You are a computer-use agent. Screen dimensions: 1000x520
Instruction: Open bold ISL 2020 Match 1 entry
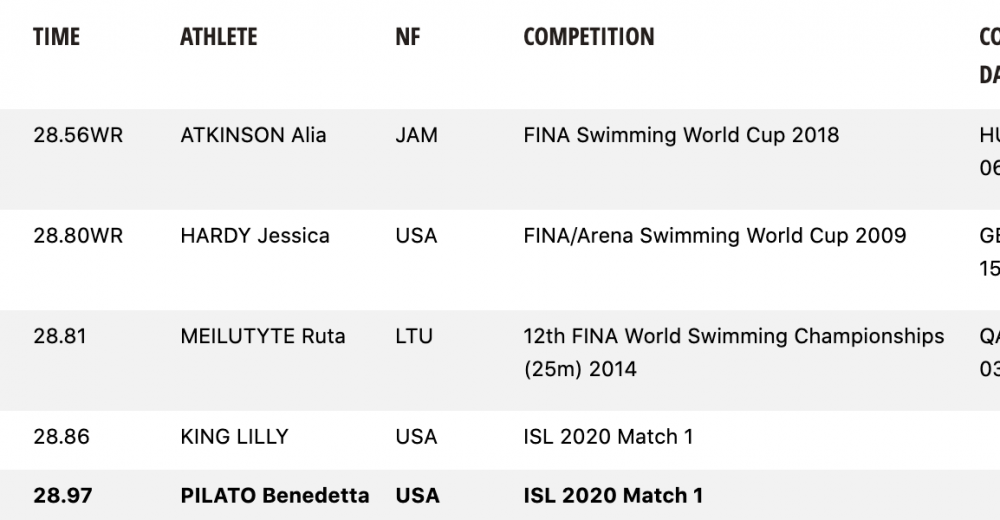[613, 496]
